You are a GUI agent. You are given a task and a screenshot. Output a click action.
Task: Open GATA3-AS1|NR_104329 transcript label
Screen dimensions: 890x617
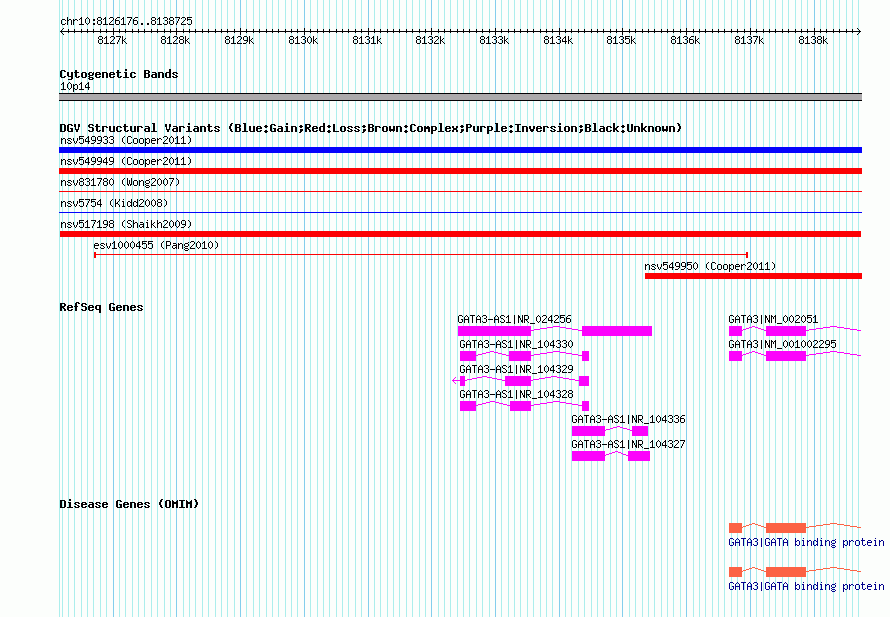516,370
